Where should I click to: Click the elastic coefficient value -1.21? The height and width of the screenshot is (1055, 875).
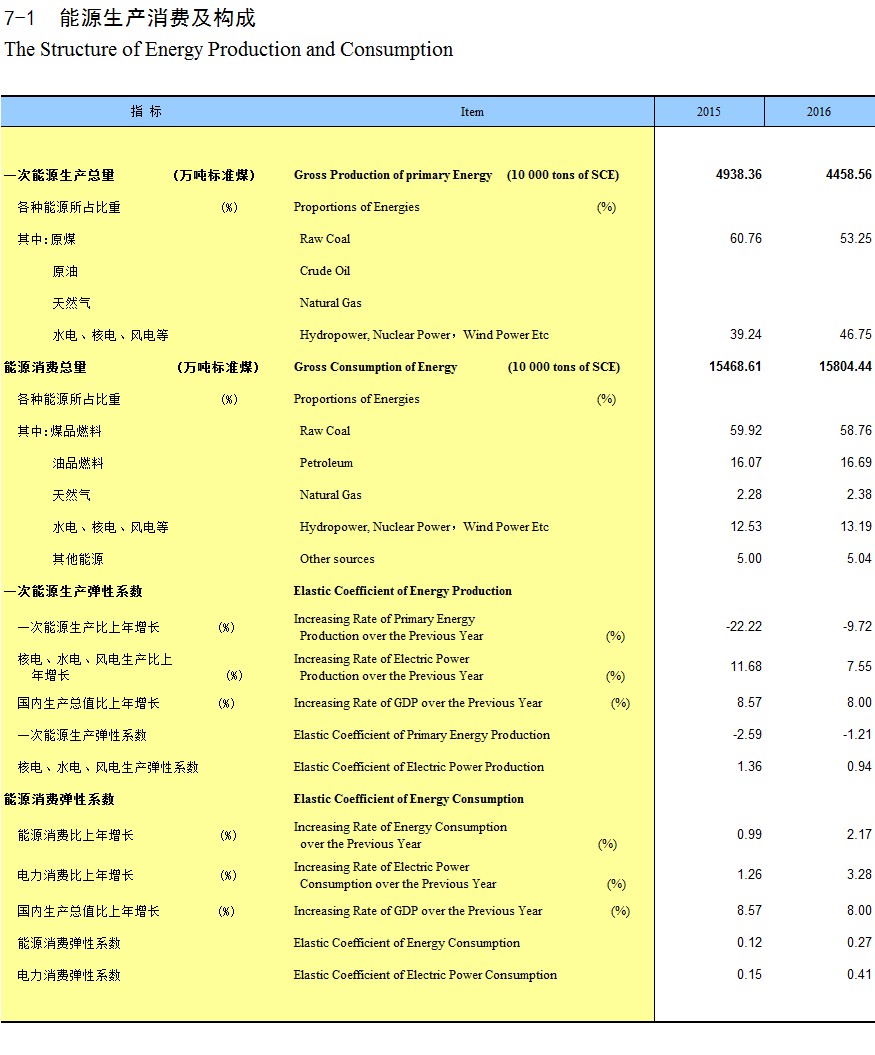click(857, 734)
